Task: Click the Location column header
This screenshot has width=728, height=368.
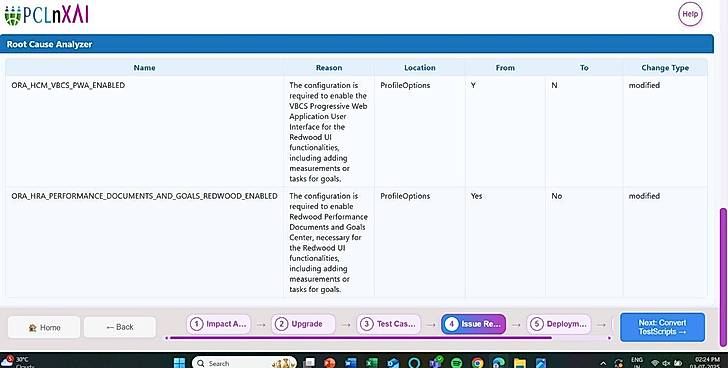Action: point(420,68)
